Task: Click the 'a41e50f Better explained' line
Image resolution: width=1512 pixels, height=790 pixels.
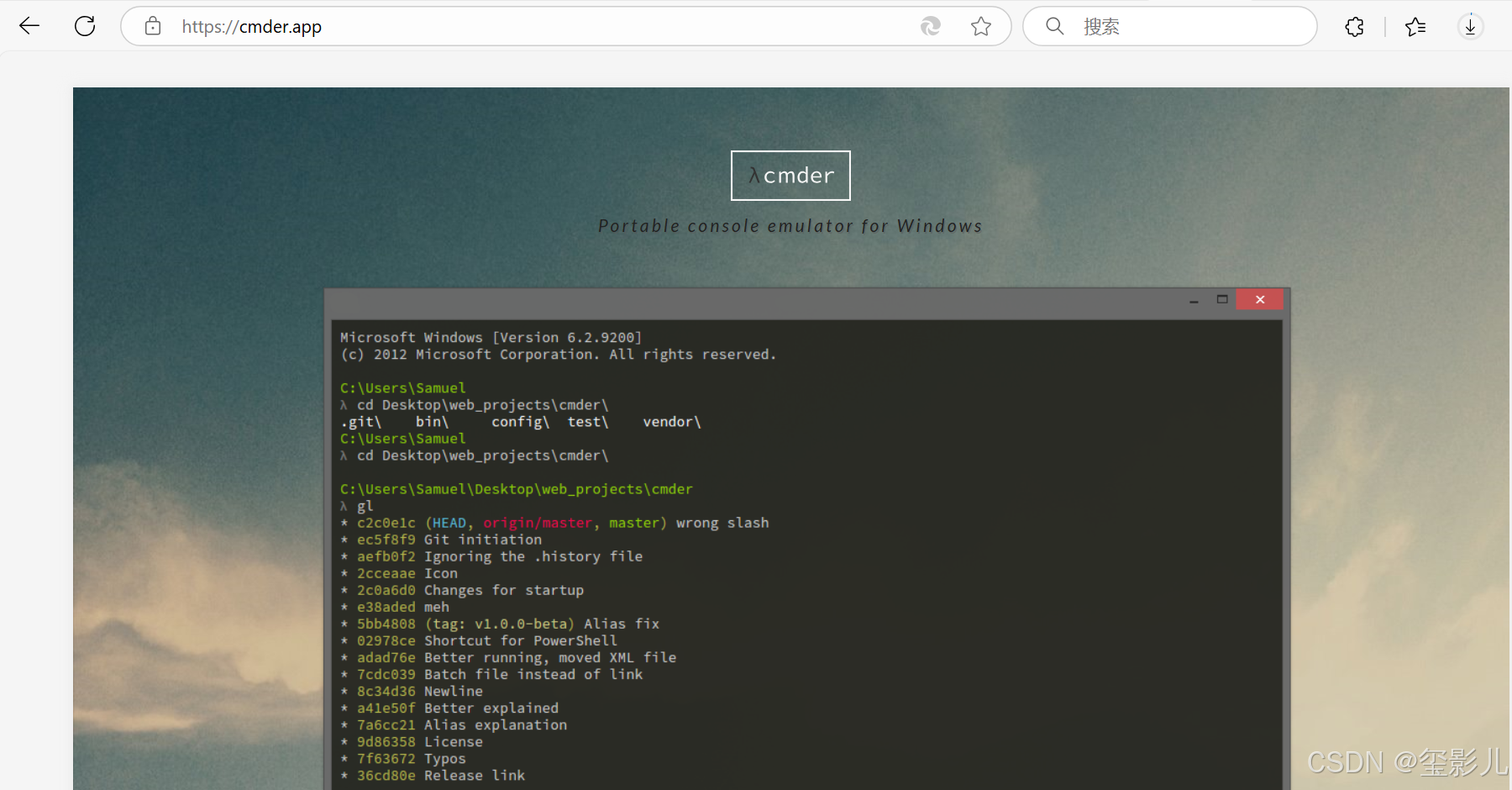Action: pos(449,708)
